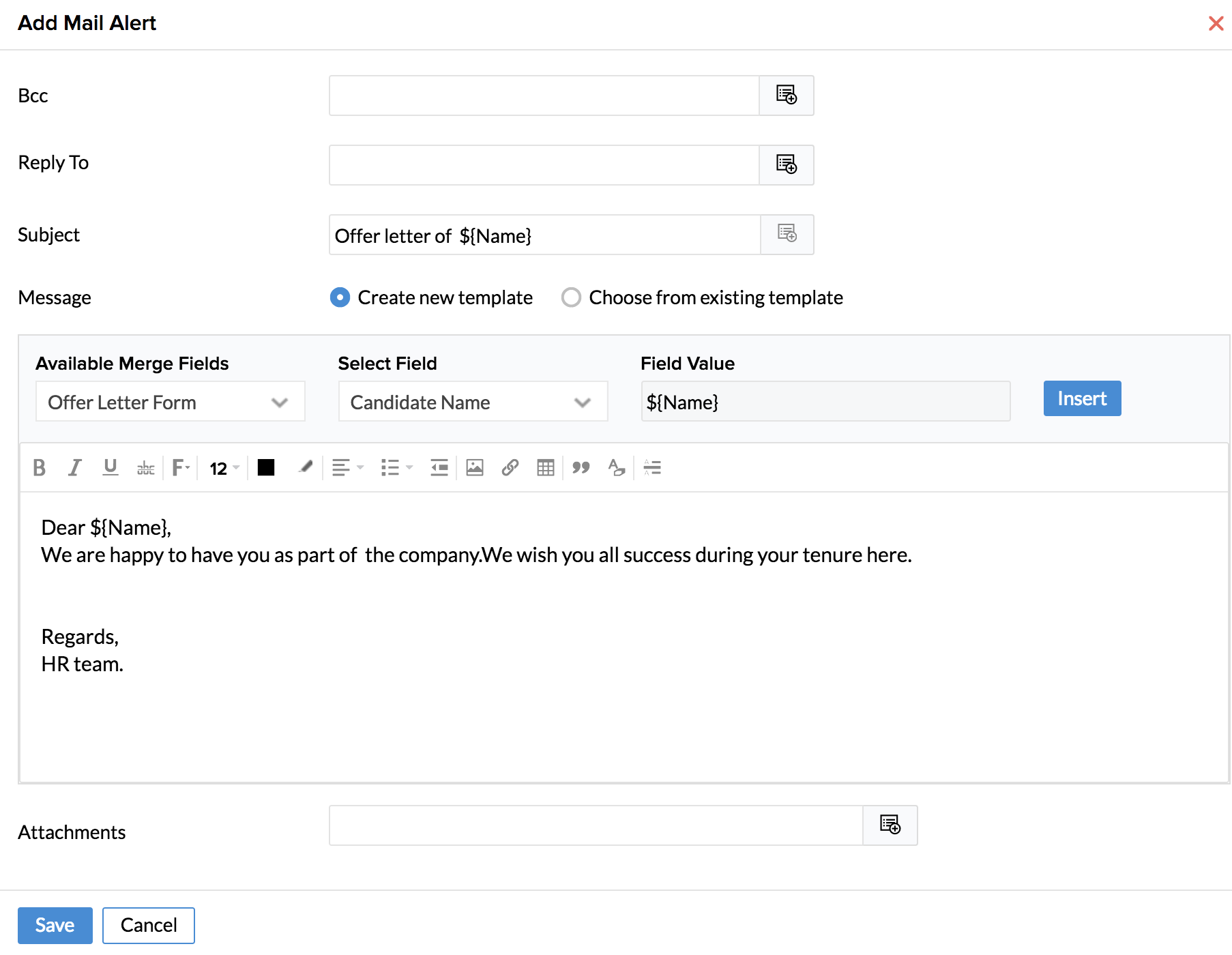1232x955 pixels.
Task: Open the font size 12 dropdown
Action: point(224,468)
